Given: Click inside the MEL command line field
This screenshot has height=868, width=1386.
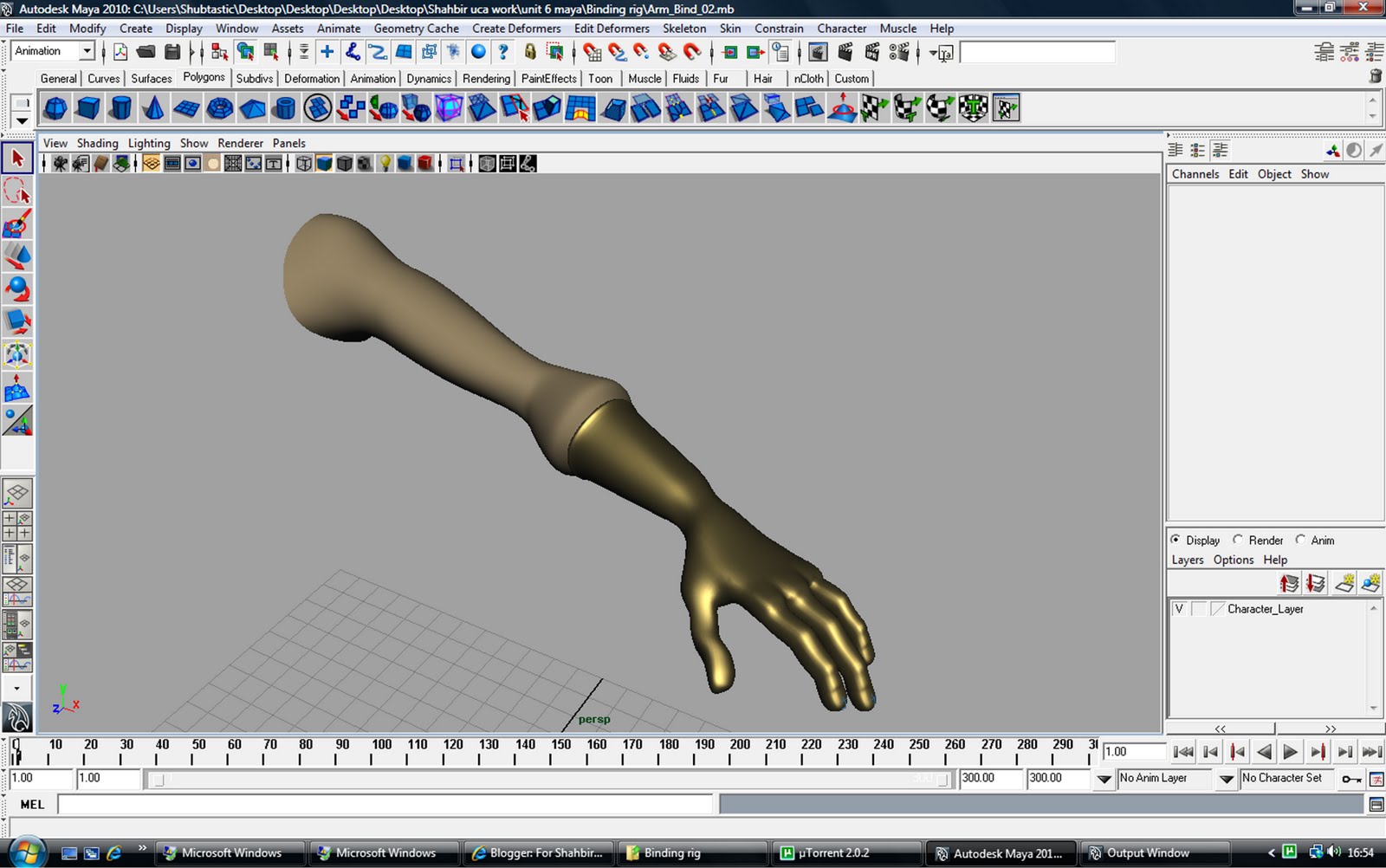Looking at the screenshot, I should click(x=381, y=805).
